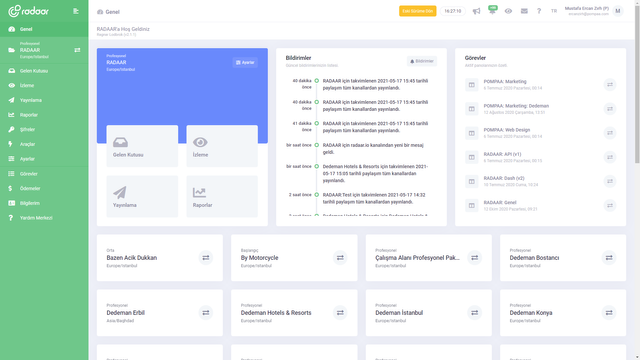Open the Gelen Kutusu tile

click(142, 146)
